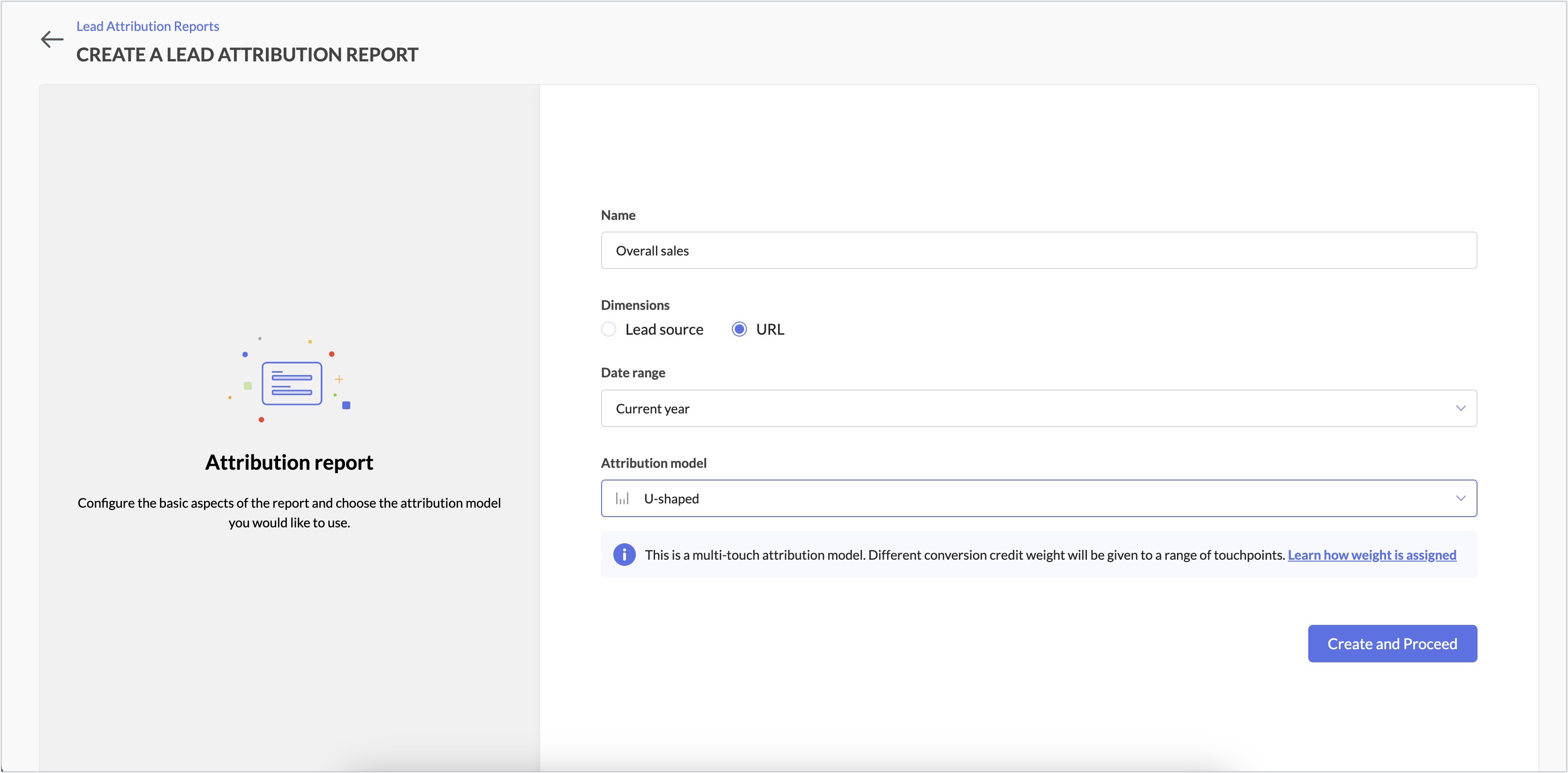The height and width of the screenshot is (773, 1568).
Task: Expand the Attribution model chevron arrow
Action: point(1460,498)
